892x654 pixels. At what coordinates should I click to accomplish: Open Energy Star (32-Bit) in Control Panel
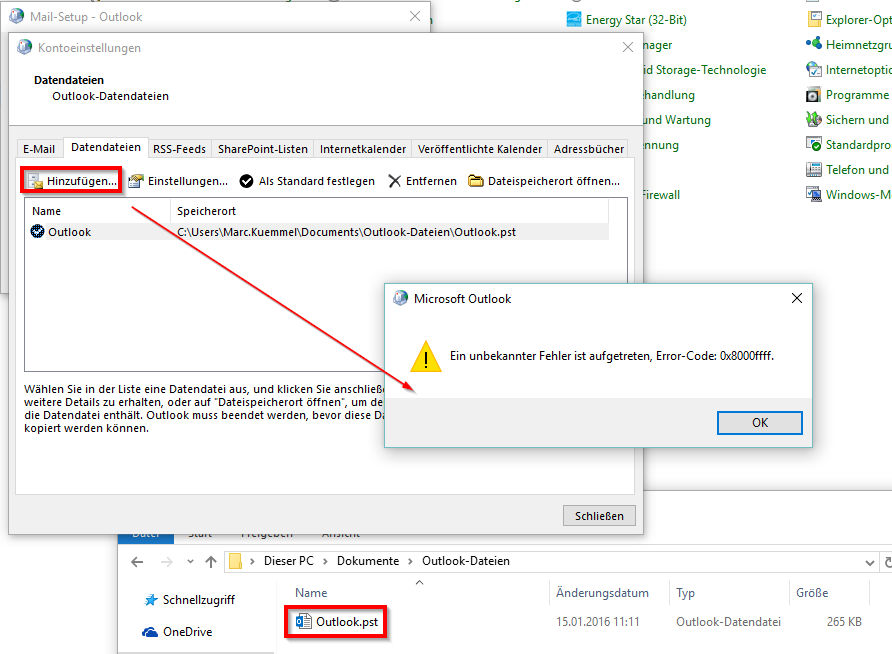635,20
